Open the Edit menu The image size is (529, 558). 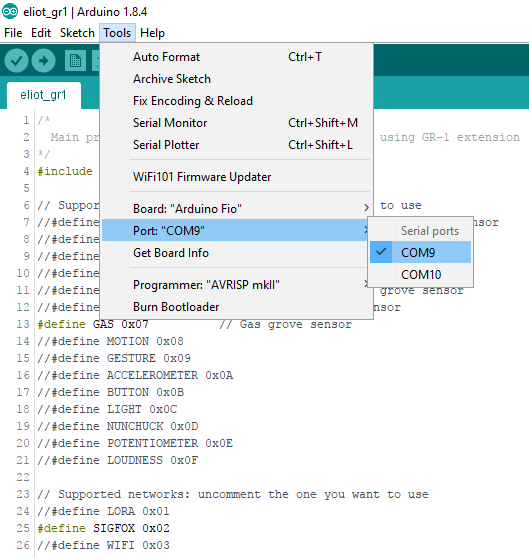(x=41, y=33)
